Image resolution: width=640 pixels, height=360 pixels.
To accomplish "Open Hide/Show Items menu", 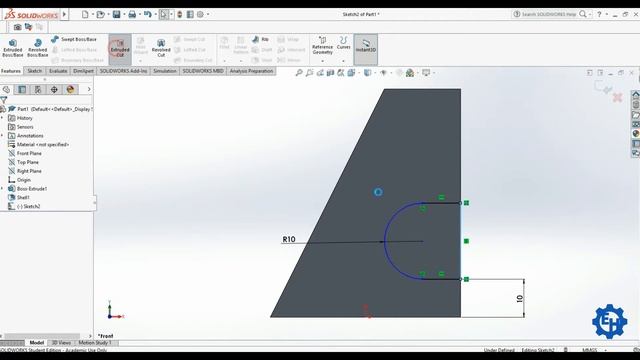I will pos(383,73).
